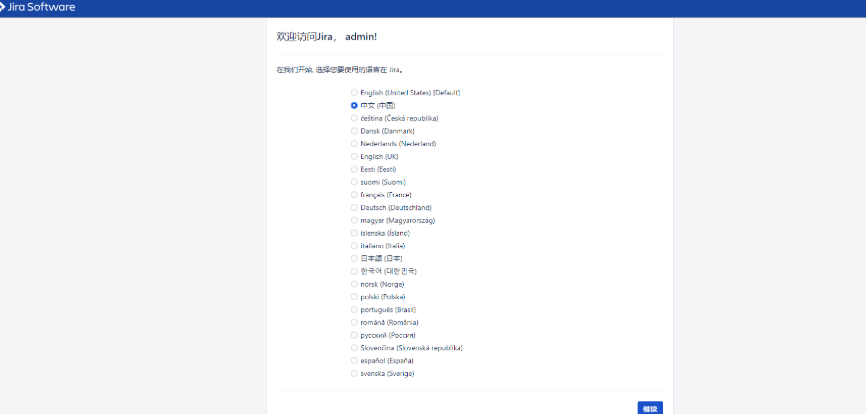Choose suomi (Suomi) radio button

point(355,182)
